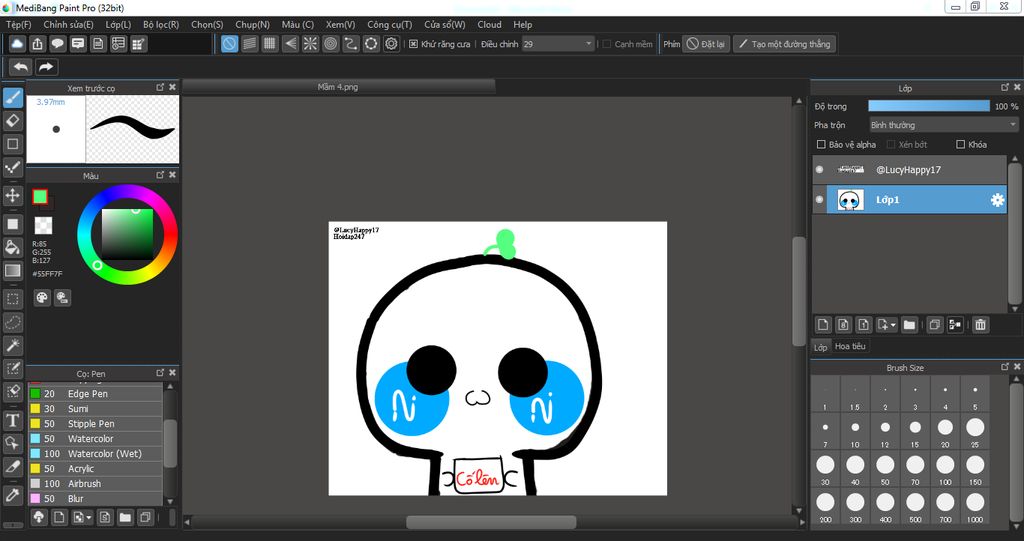This screenshot has height=541, width=1024.
Task: Adjust the Độ trong opacity slider
Action: tap(929, 106)
